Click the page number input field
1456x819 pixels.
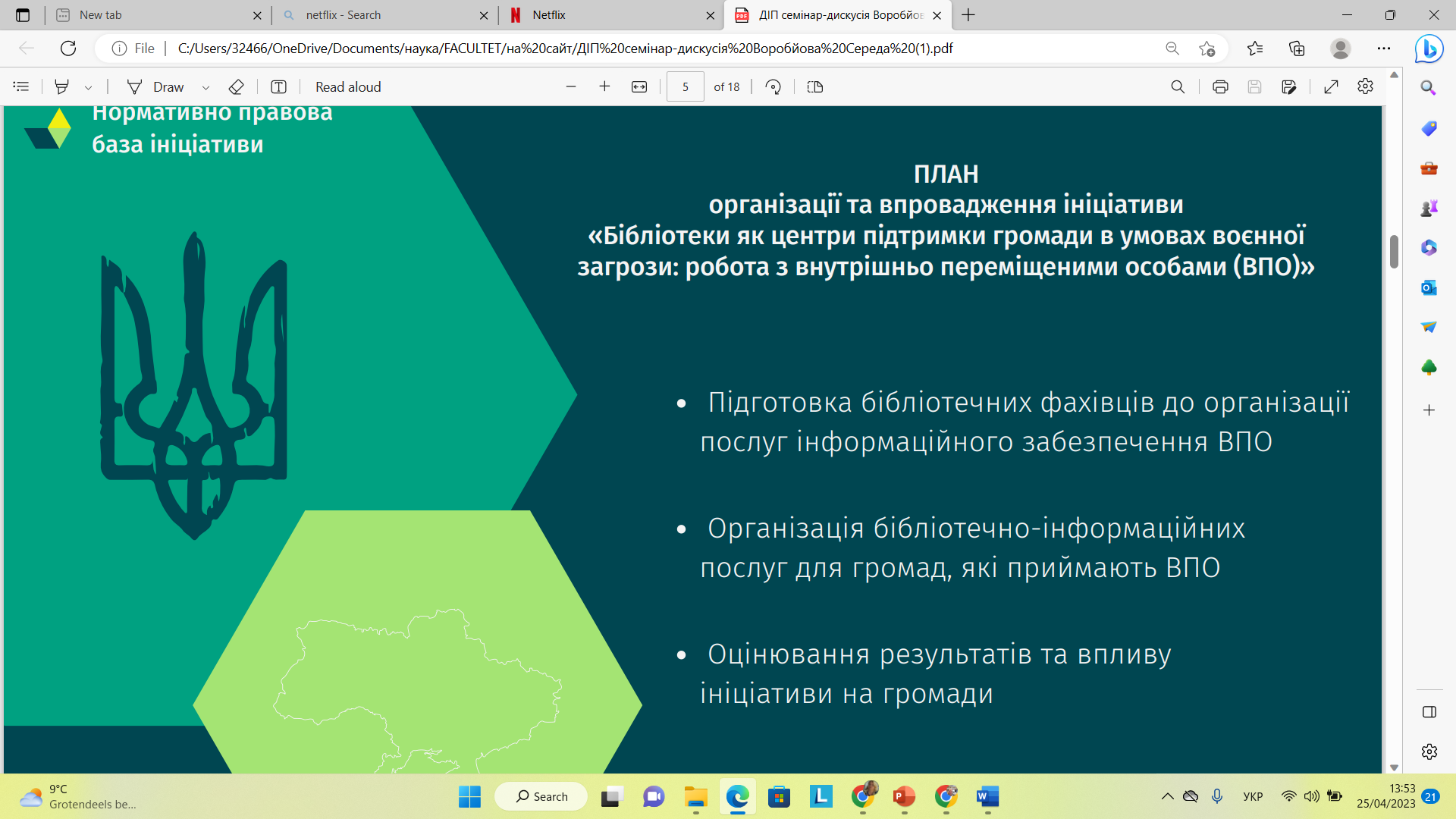685,87
